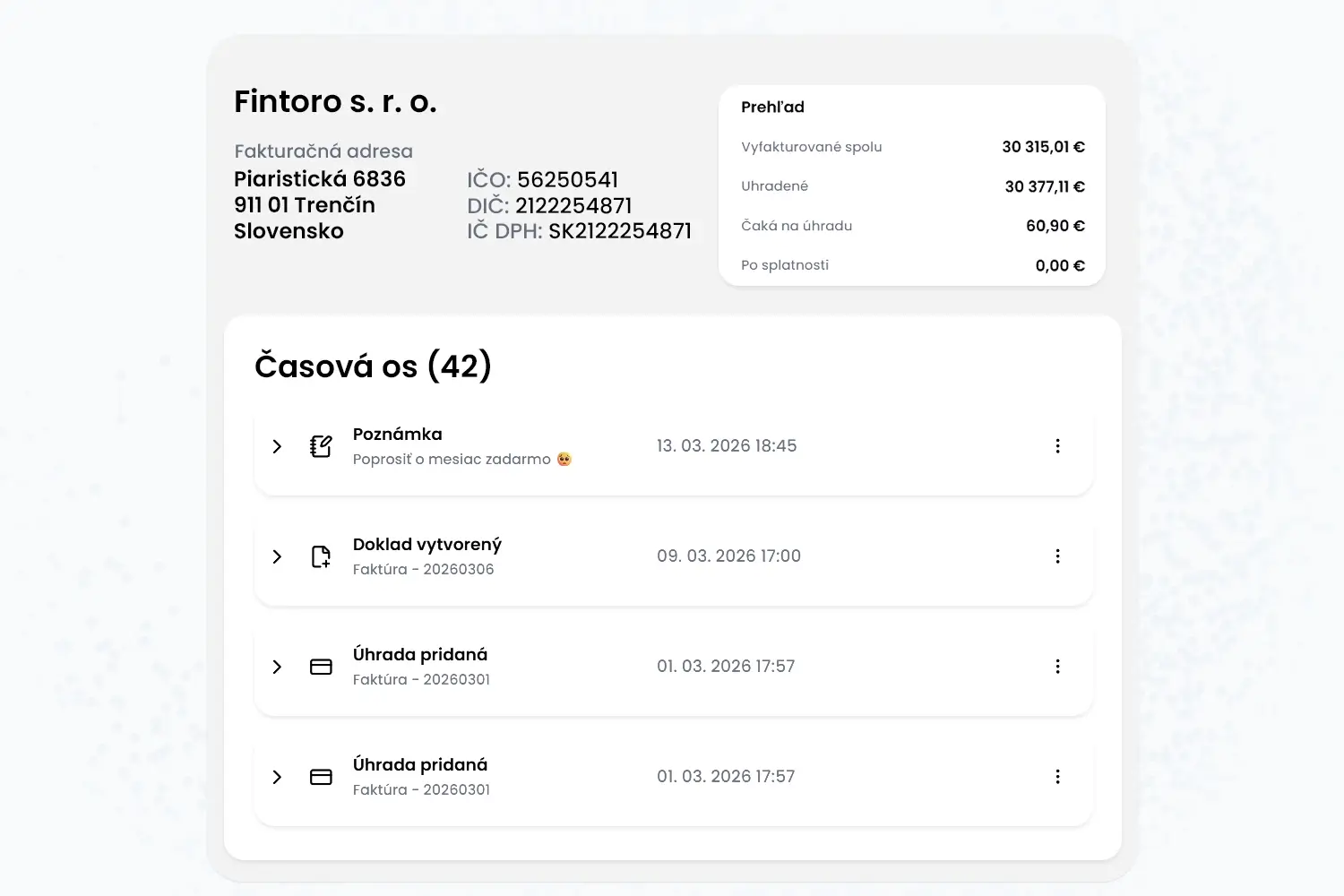Click the note icon beside Poznámka entry
Viewport: 1344px width, 896px height.
click(x=321, y=445)
